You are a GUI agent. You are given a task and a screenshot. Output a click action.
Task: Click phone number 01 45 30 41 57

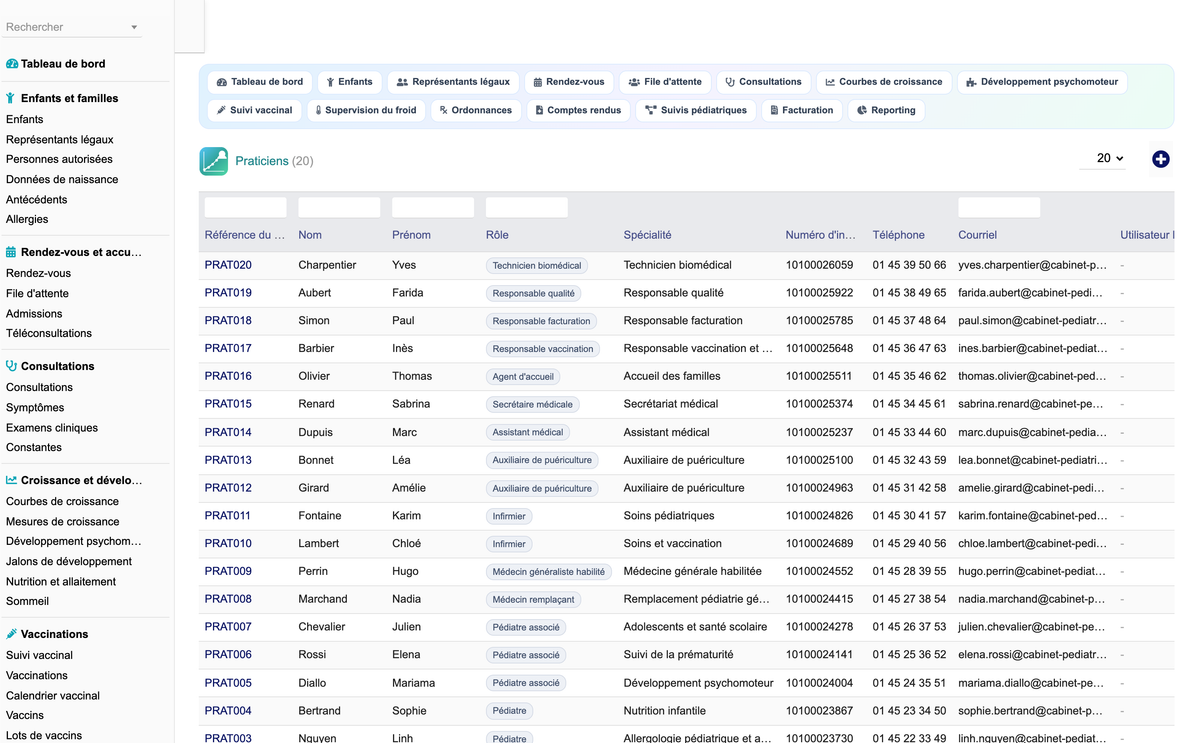coord(909,516)
